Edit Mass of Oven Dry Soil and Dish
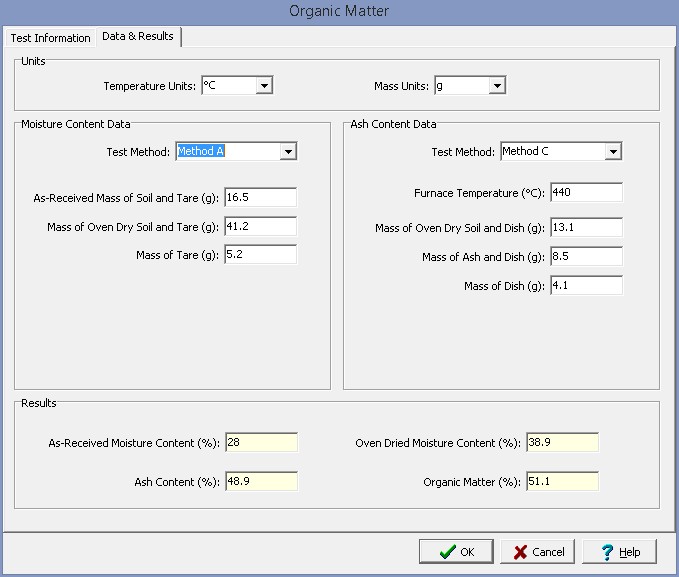The height and width of the screenshot is (577, 679). (585, 228)
